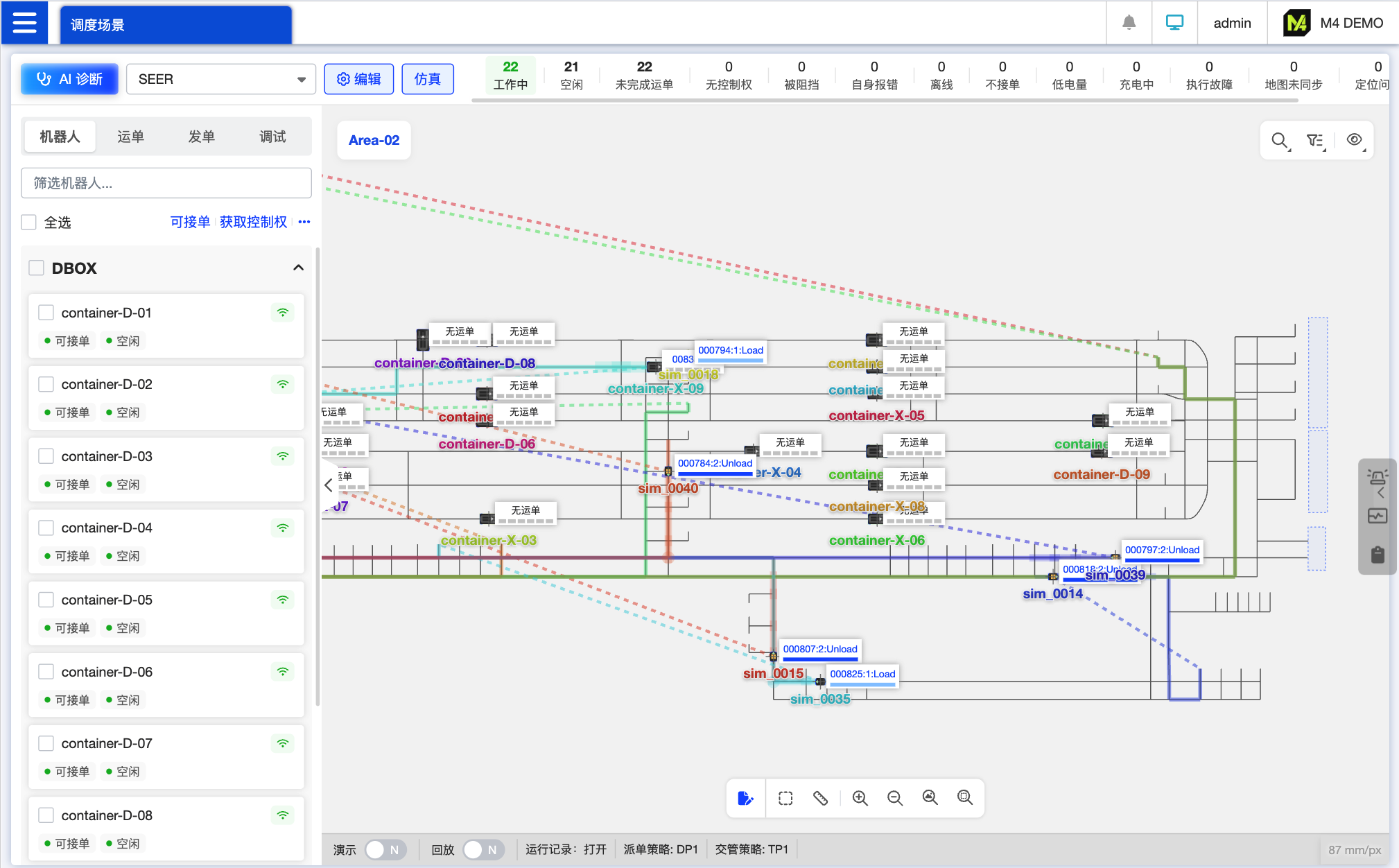Image resolution: width=1399 pixels, height=868 pixels.
Task: Collapse the DBOX robot group
Action: [298, 268]
